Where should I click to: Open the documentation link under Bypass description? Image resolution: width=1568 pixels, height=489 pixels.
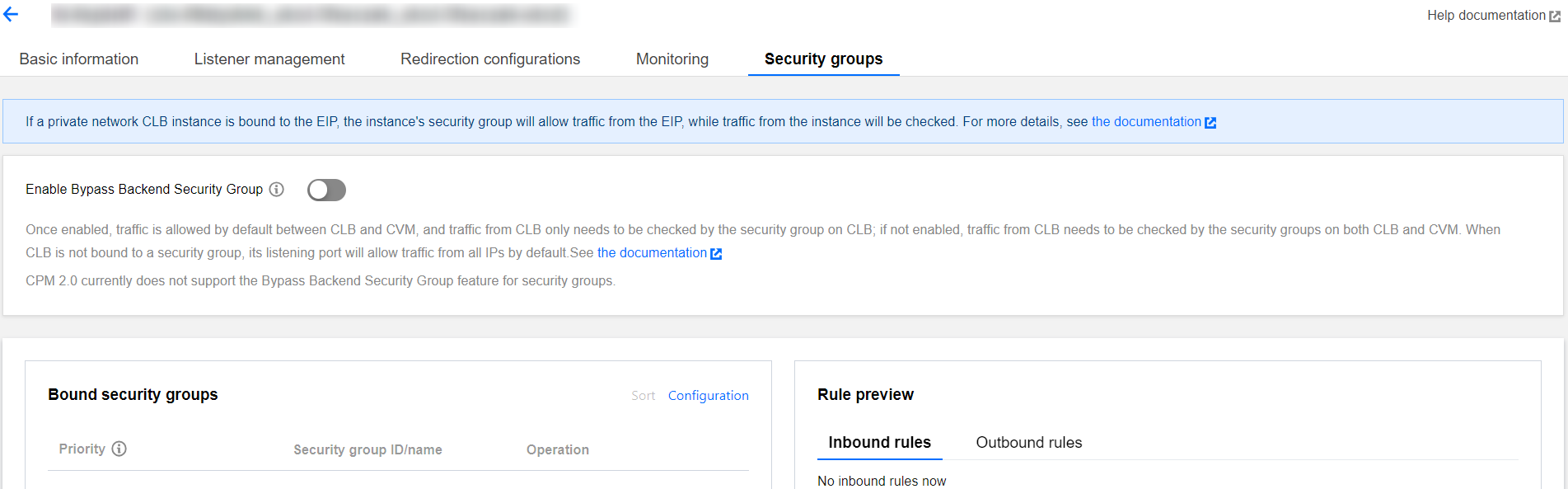[652, 253]
